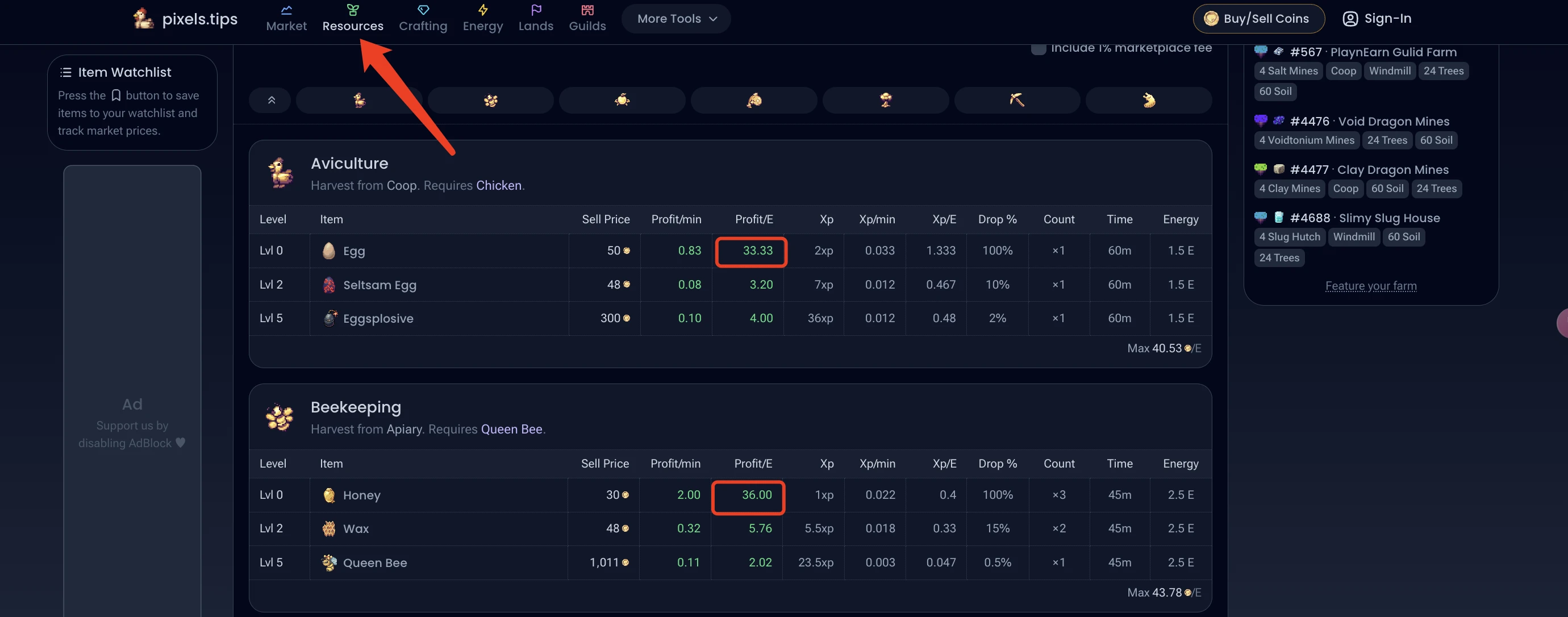Select the chicken Aviculture filter icon
This screenshot has width=1568, height=617.
360,100
